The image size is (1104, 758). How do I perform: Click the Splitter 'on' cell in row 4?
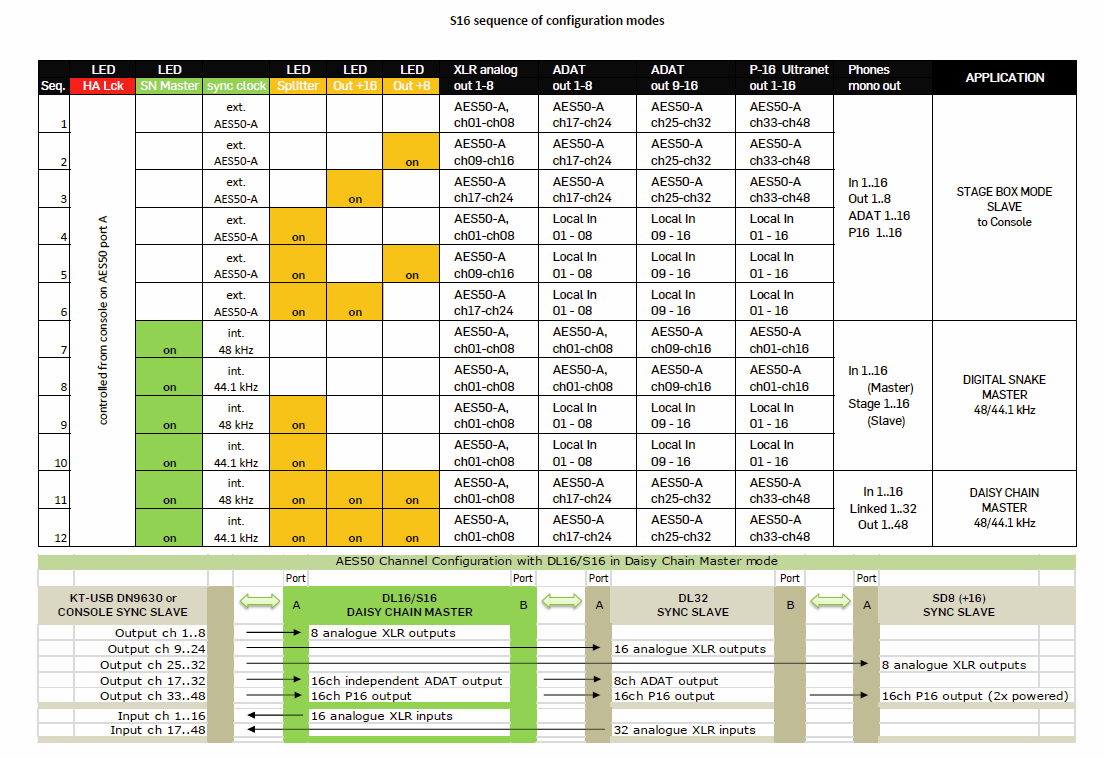point(299,227)
